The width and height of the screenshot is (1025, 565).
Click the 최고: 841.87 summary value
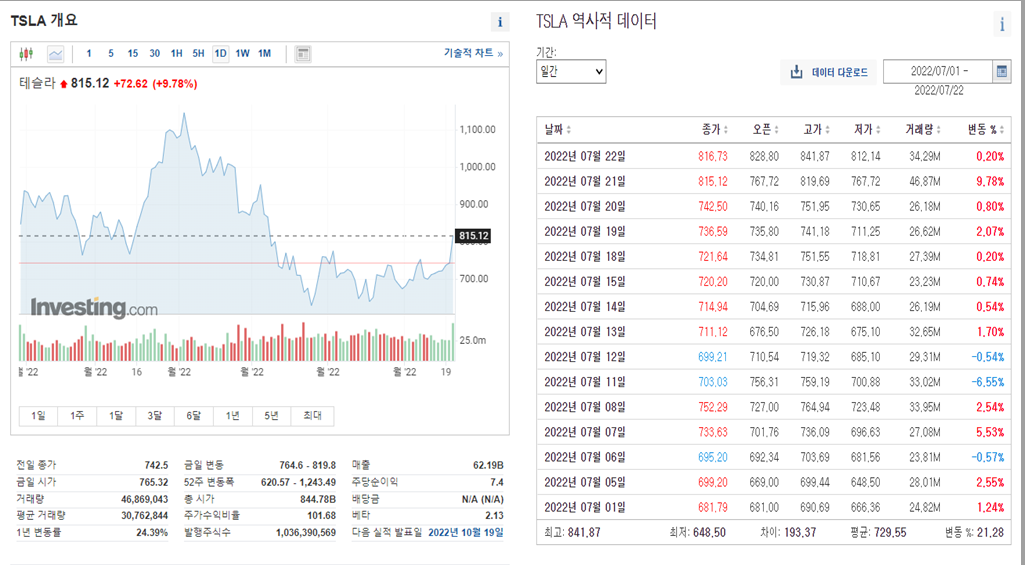573,532
